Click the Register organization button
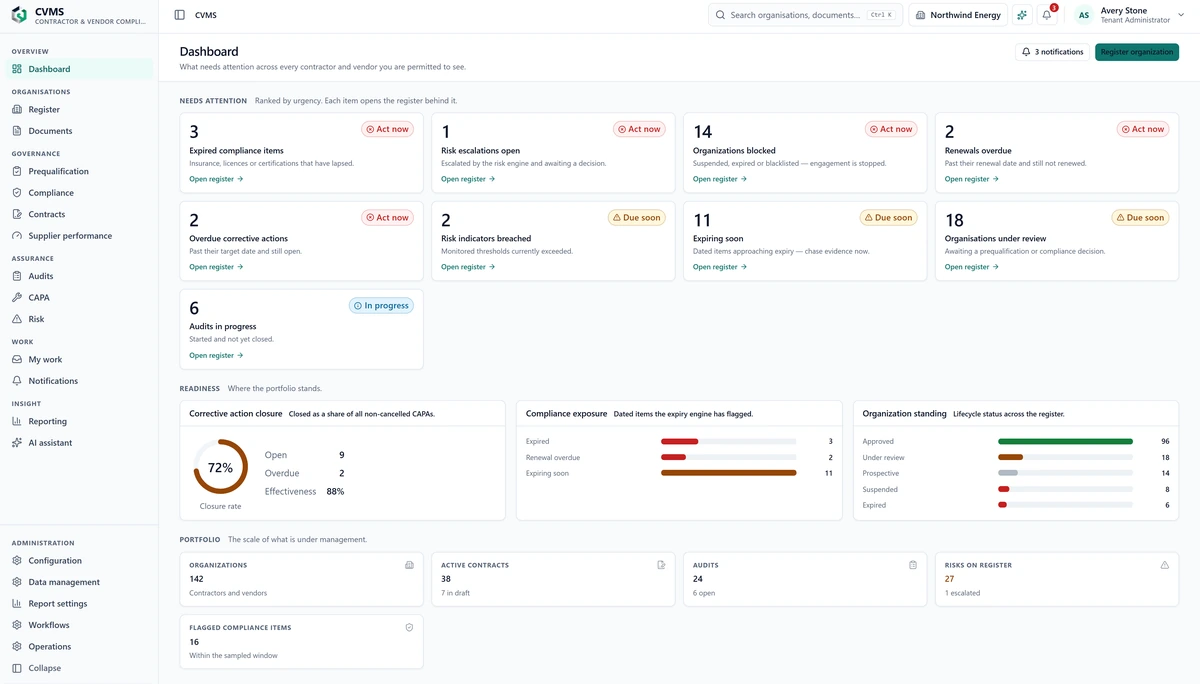Image resolution: width=1200 pixels, height=684 pixels. [1137, 52]
